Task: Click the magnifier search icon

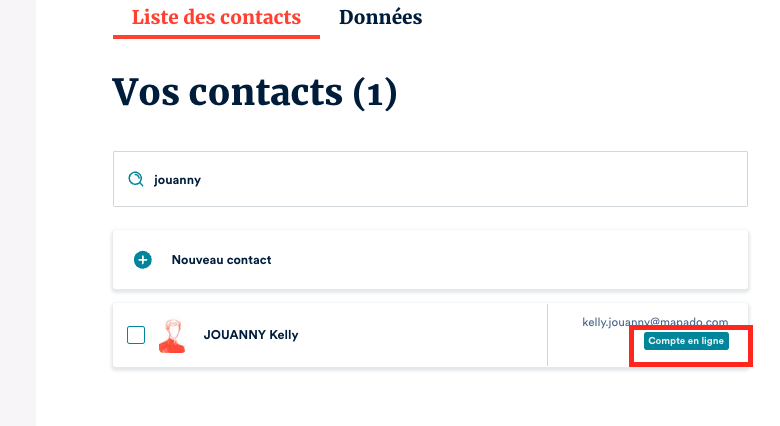Action: click(x=136, y=179)
